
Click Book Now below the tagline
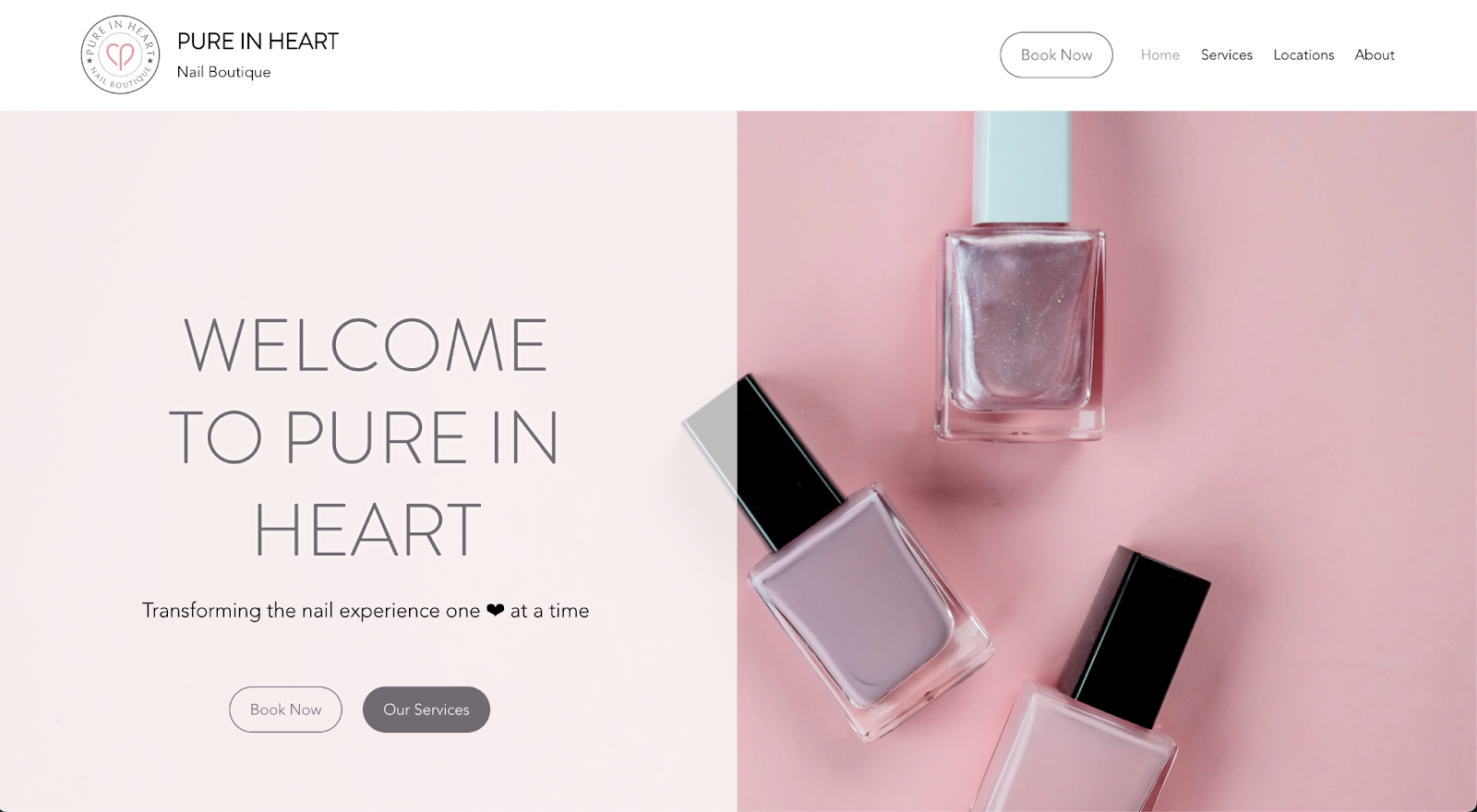[285, 709]
